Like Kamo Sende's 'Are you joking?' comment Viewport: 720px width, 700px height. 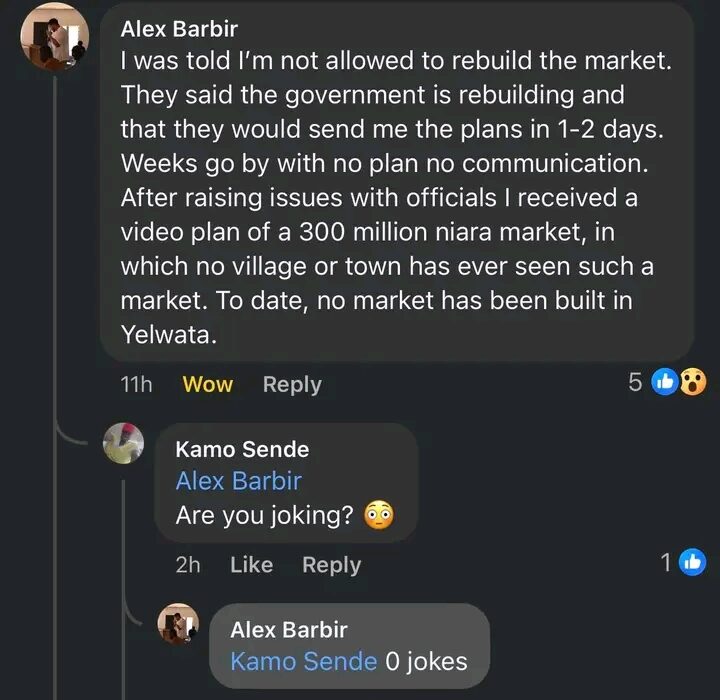tap(251, 565)
